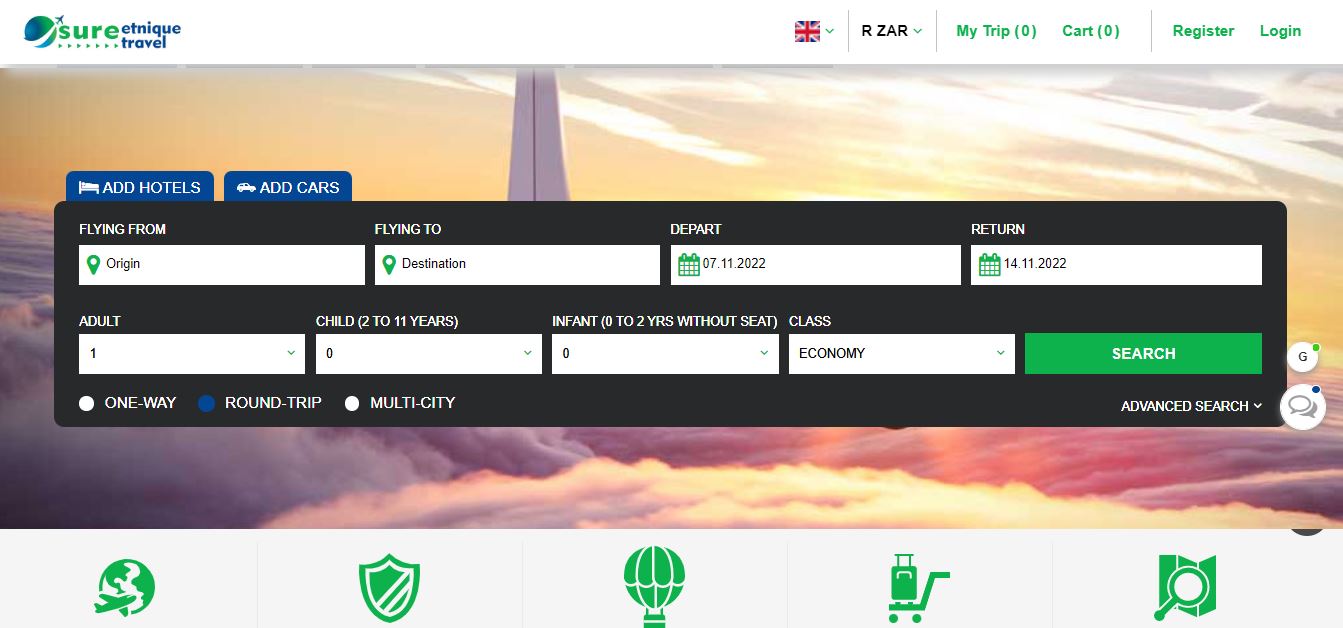Open the Class dropdown showing Economy
Image resolution: width=1343 pixels, height=628 pixels.
point(901,354)
